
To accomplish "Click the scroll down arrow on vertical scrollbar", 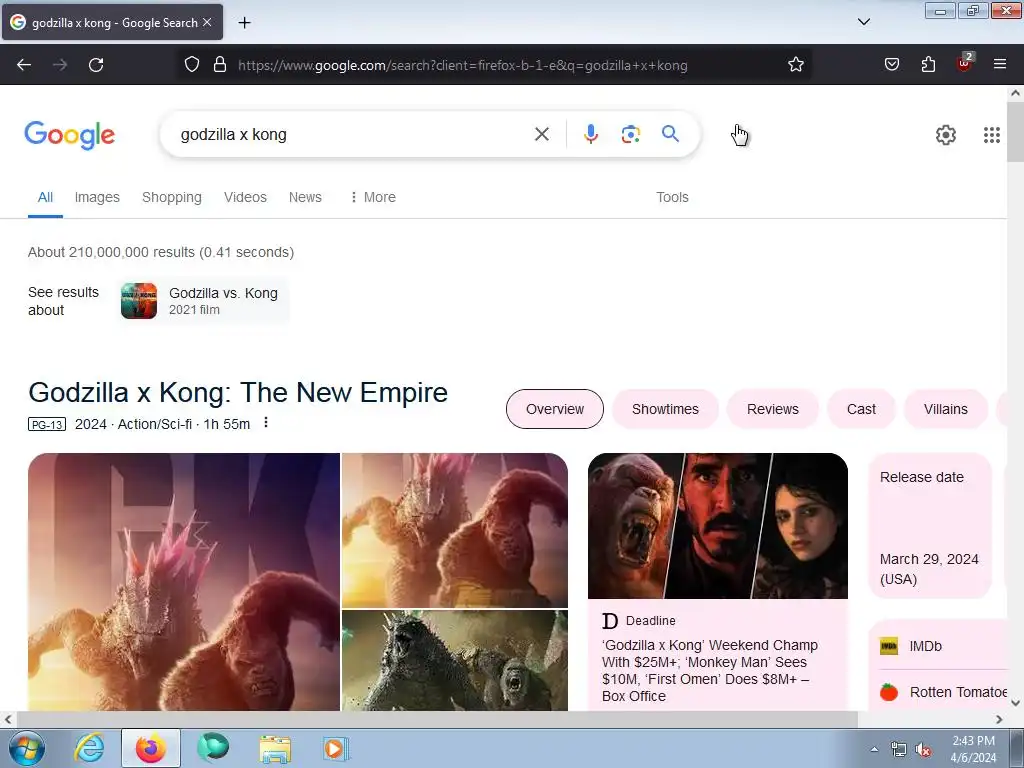I will pyautogui.click(x=1015, y=703).
